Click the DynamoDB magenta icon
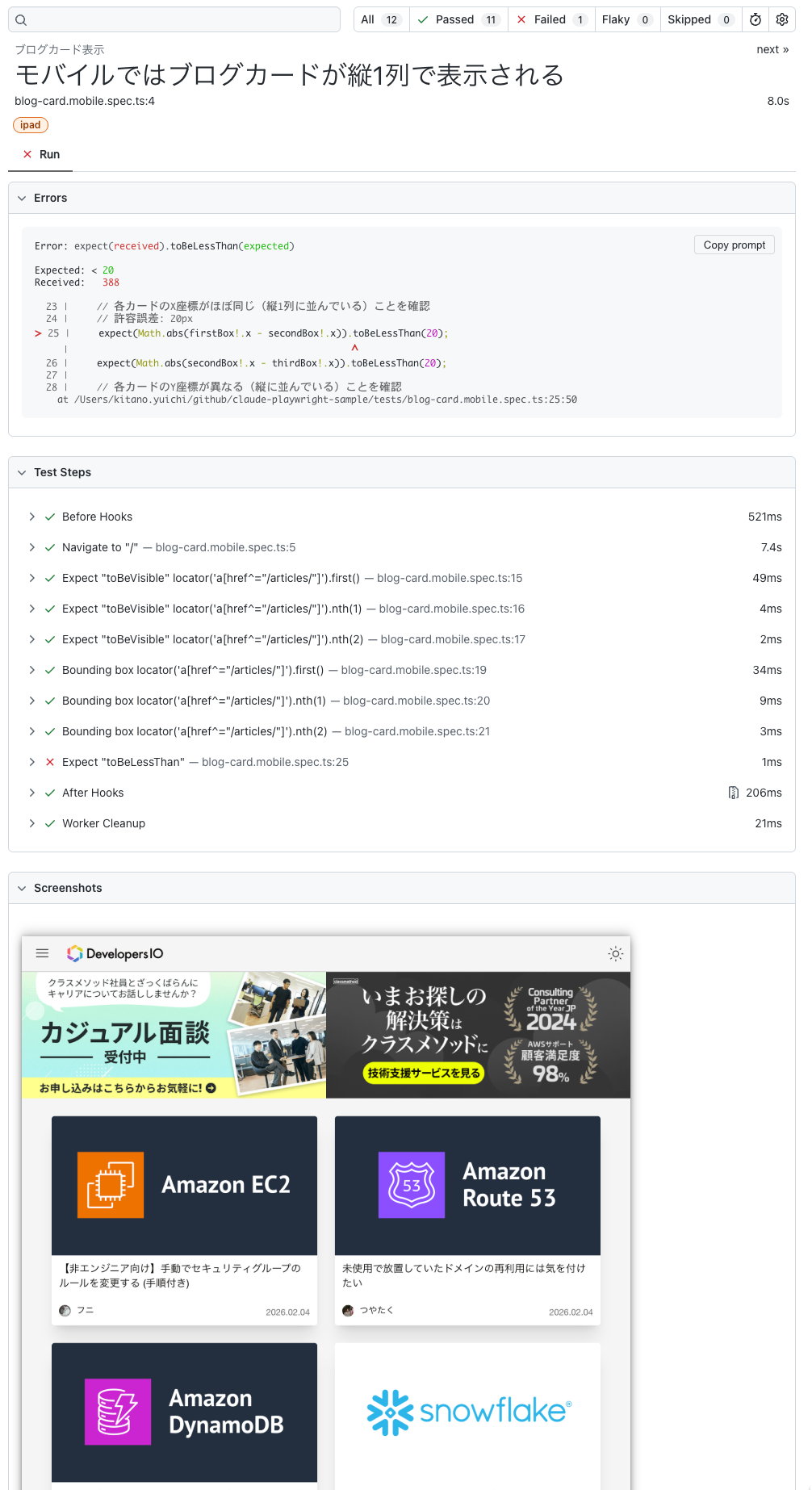The width and height of the screenshot is (812, 1490). (118, 1411)
